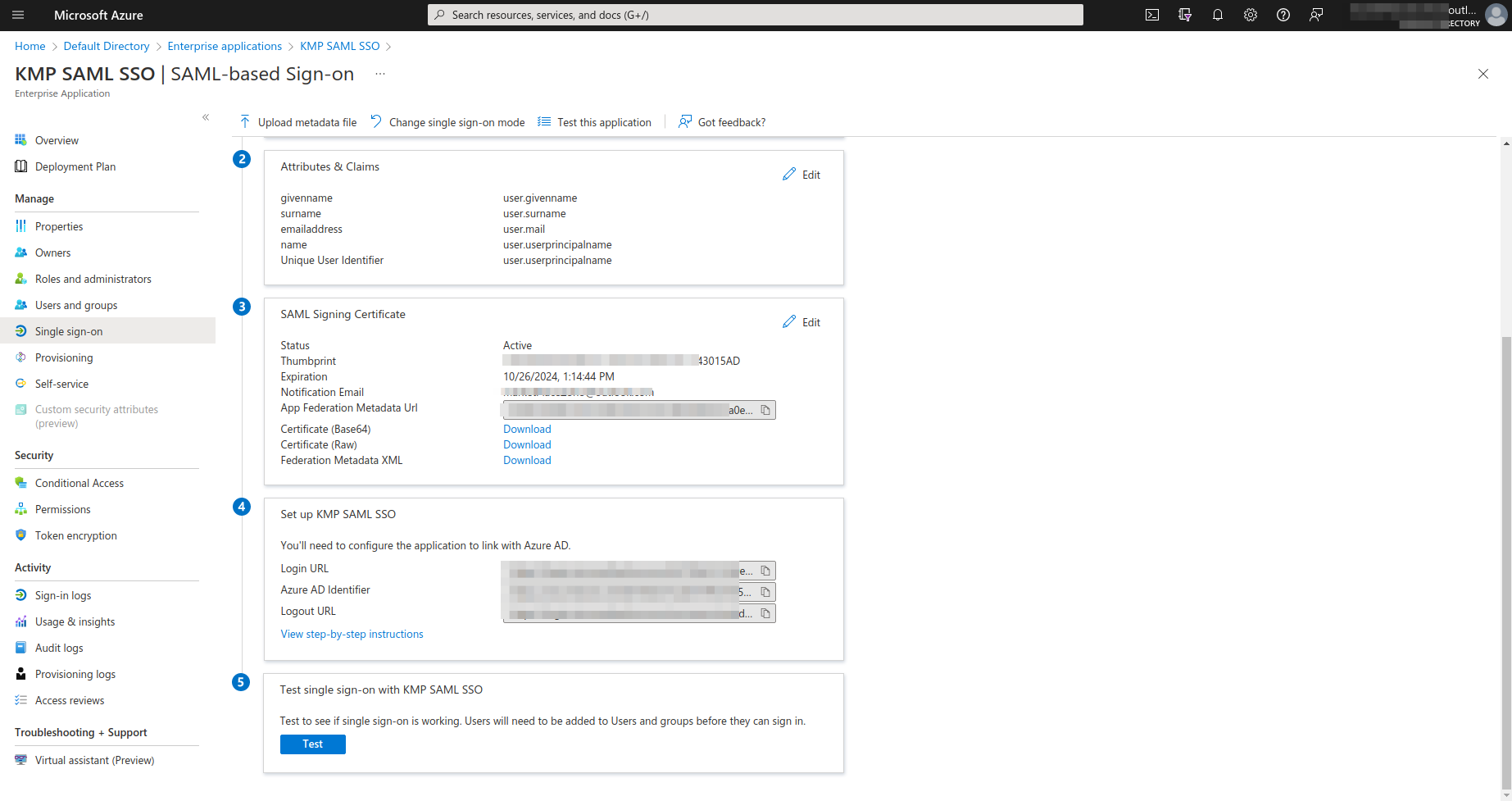Open portal Settings gear
The width and height of the screenshot is (1512, 801).
click(1251, 15)
